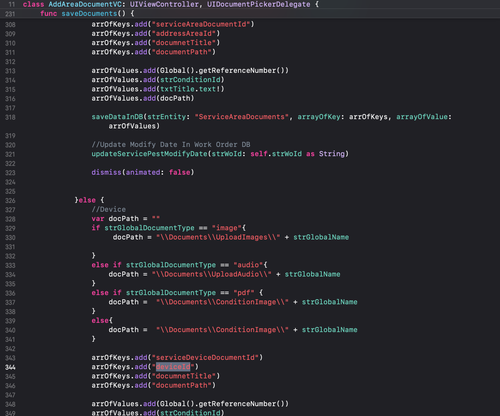Click the "updateServicePestModifyDate" call
Viewport: 500px width, 416px height.
pyautogui.click(x=149, y=154)
